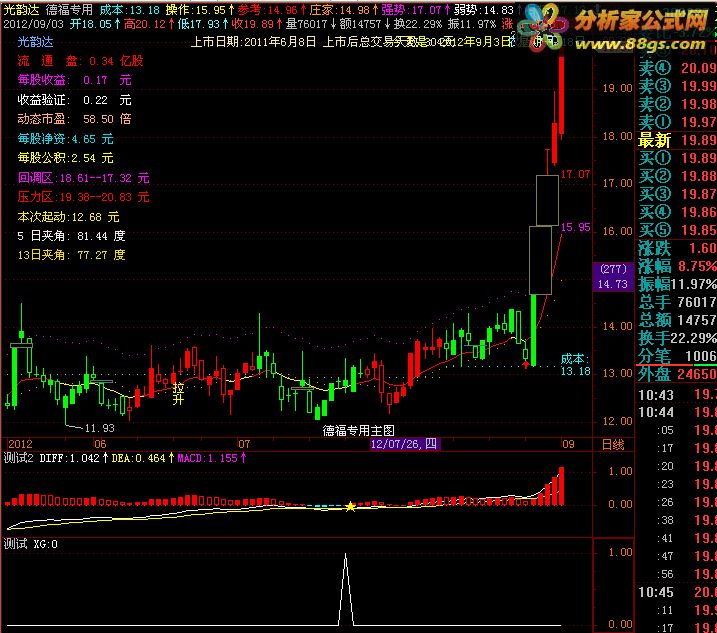Click the 动态市盈 58.50 倍 row

click(75, 119)
